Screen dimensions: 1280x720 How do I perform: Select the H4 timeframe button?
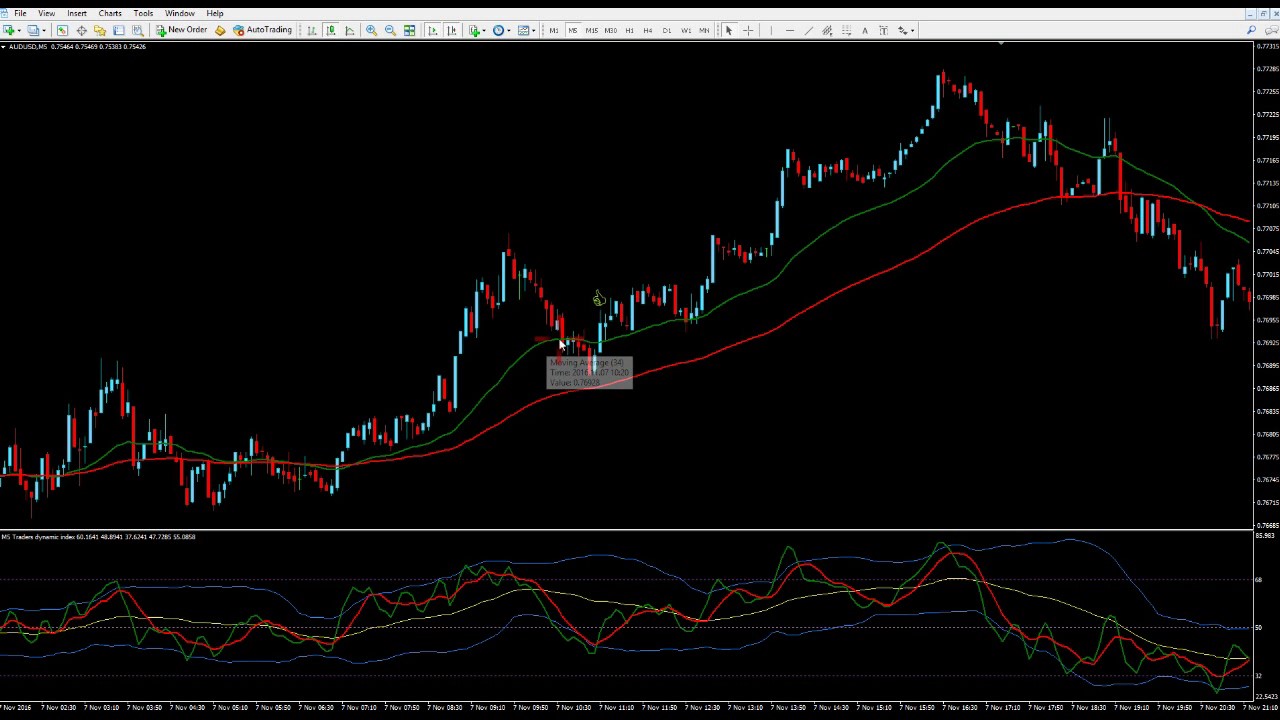(648, 30)
